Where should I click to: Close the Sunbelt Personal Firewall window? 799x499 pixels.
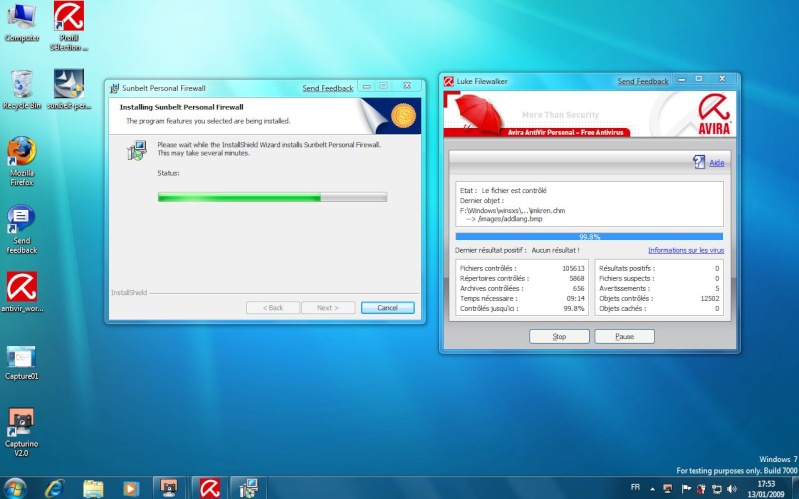407,86
